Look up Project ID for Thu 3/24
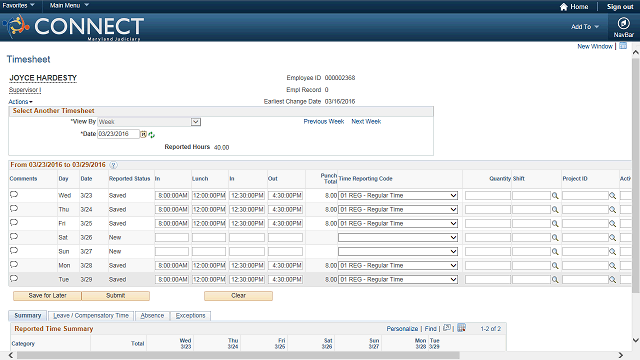This screenshot has height=360, width=640. click(x=613, y=210)
